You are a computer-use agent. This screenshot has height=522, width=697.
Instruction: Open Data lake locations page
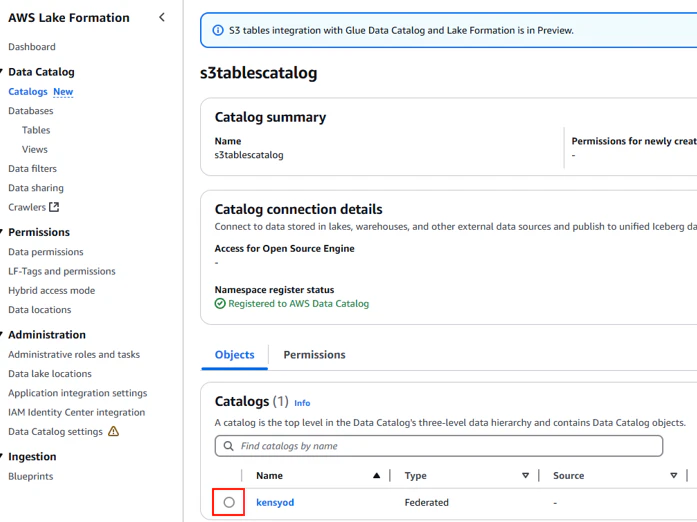pos(50,373)
